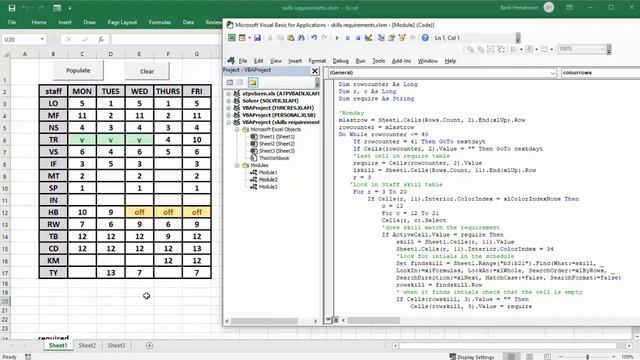Click the Insert UserForm icon in VBA toolbar
This screenshot has width=640, height=360.
pos(242,38)
